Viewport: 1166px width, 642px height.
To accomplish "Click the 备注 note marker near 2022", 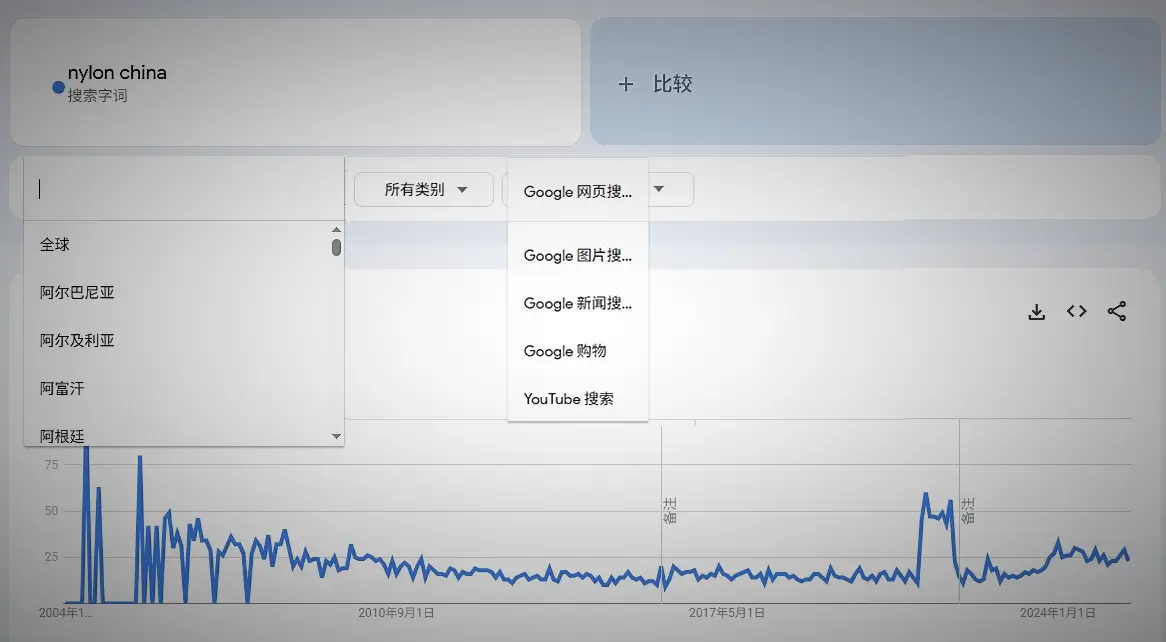I will [967, 510].
